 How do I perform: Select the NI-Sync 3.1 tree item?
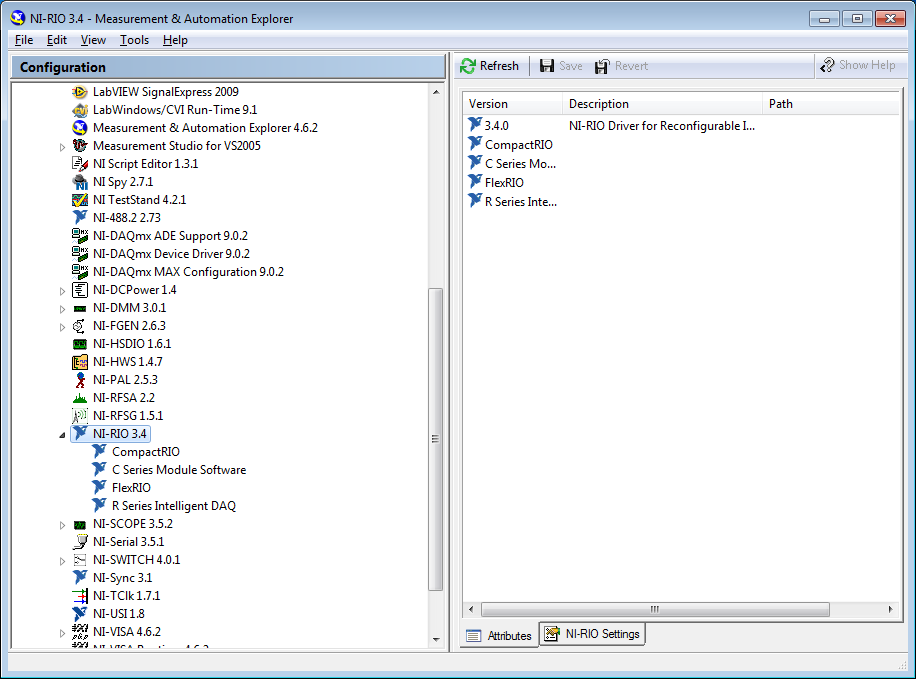pos(122,578)
